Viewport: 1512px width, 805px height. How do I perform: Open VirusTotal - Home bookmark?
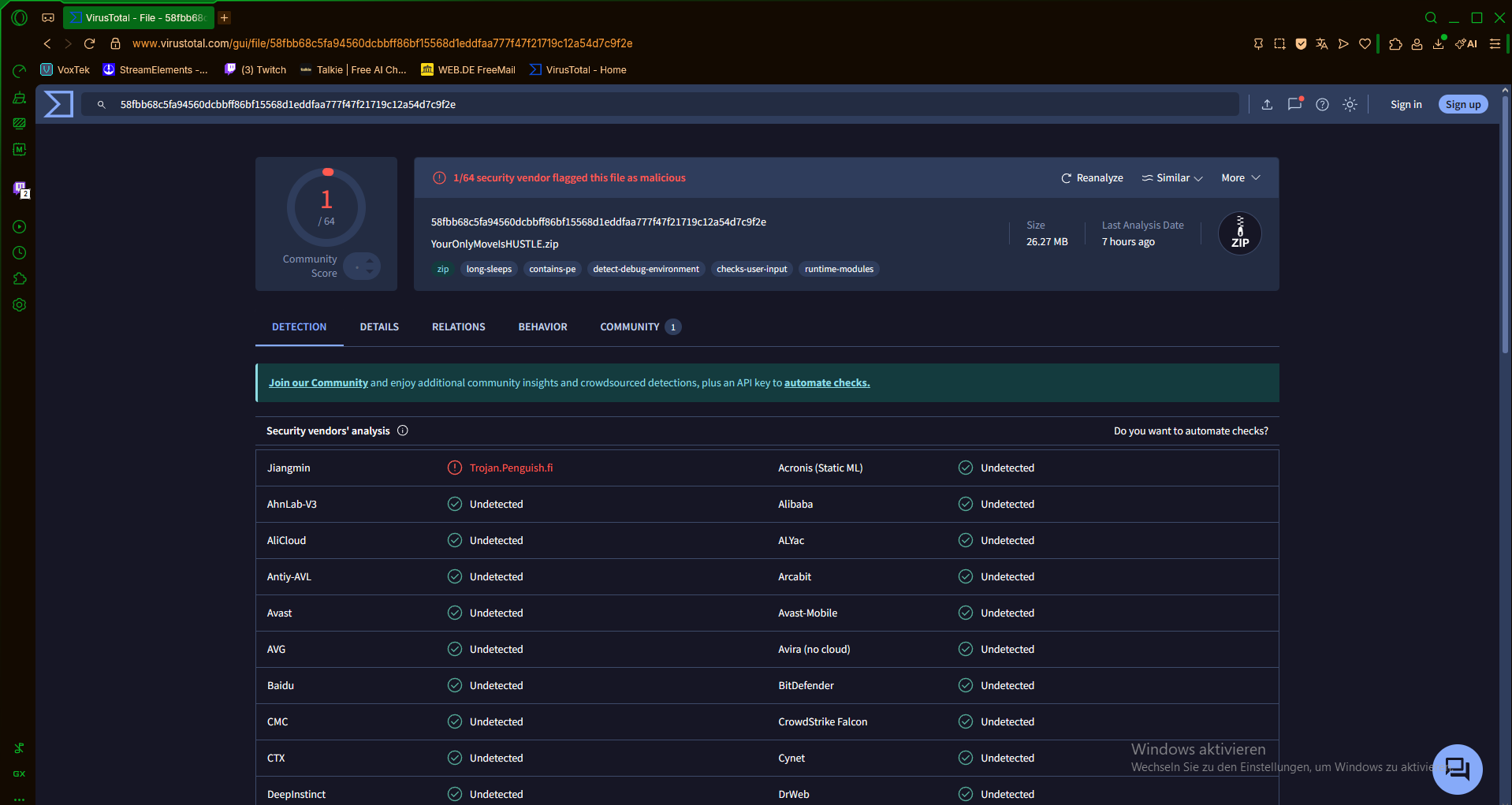578,70
